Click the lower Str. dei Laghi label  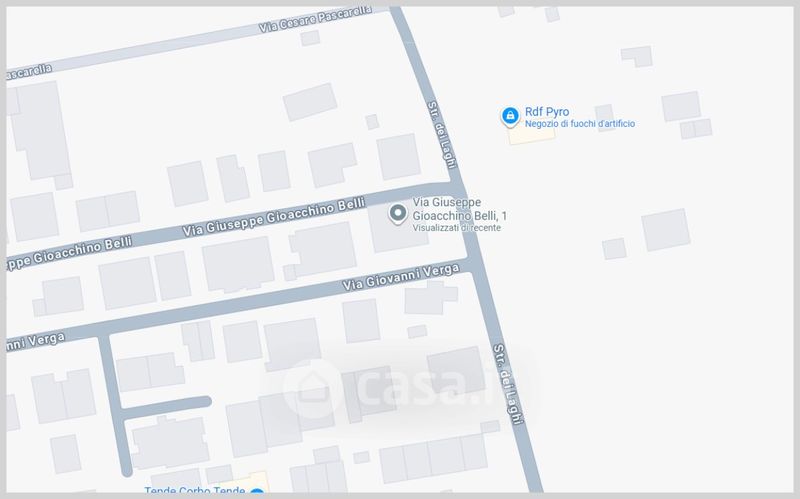pos(508,384)
